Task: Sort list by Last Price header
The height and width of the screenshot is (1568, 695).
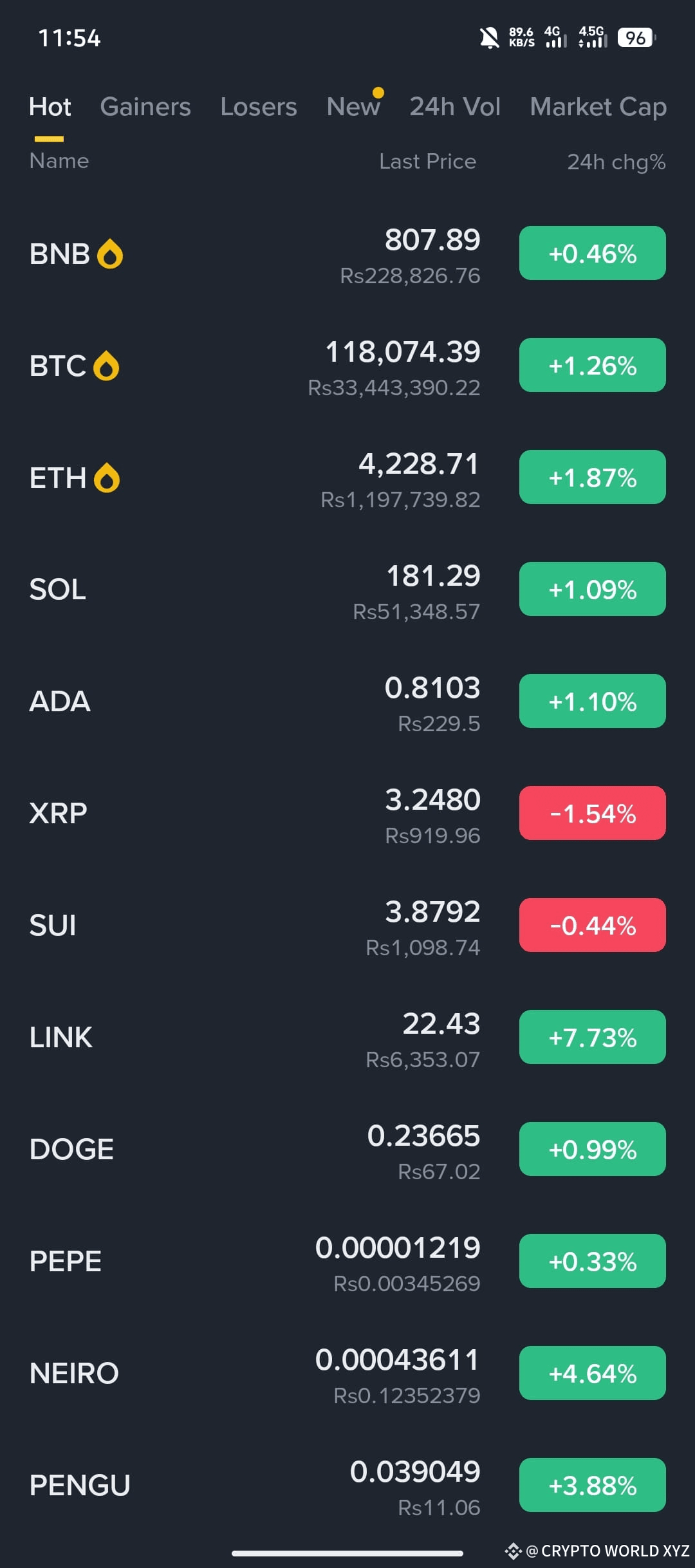Action: point(428,162)
